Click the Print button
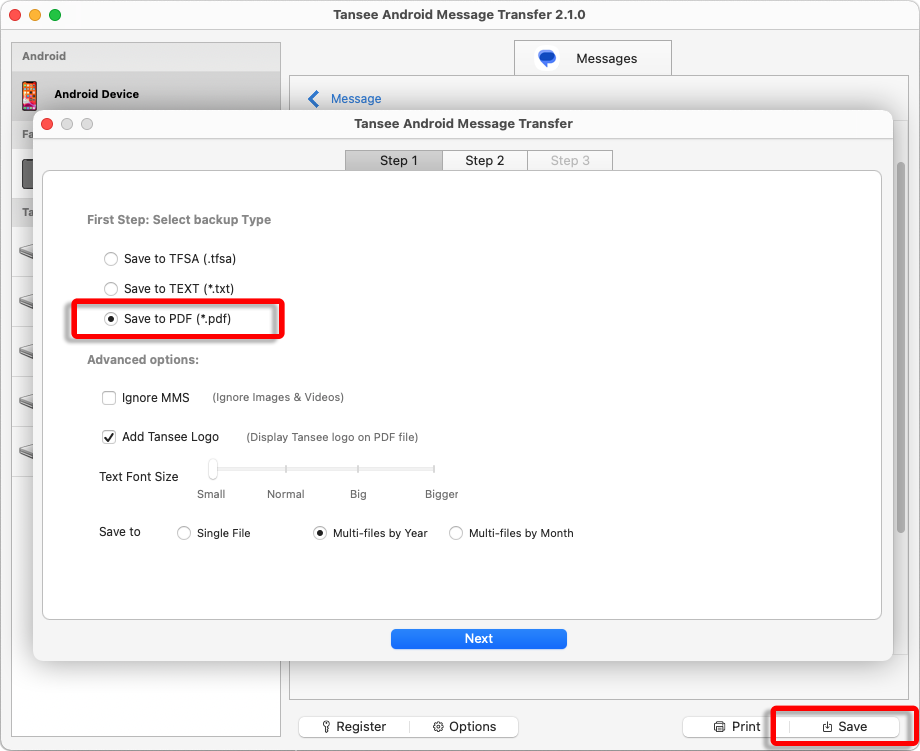 click(x=736, y=727)
